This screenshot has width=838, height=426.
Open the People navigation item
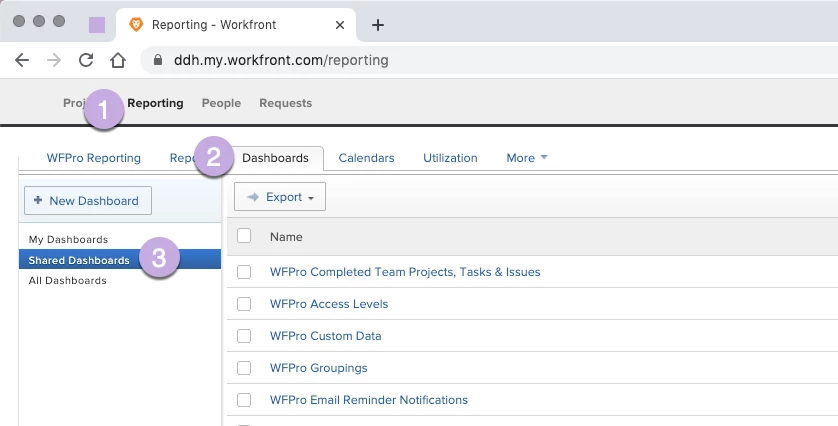click(x=221, y=103)
